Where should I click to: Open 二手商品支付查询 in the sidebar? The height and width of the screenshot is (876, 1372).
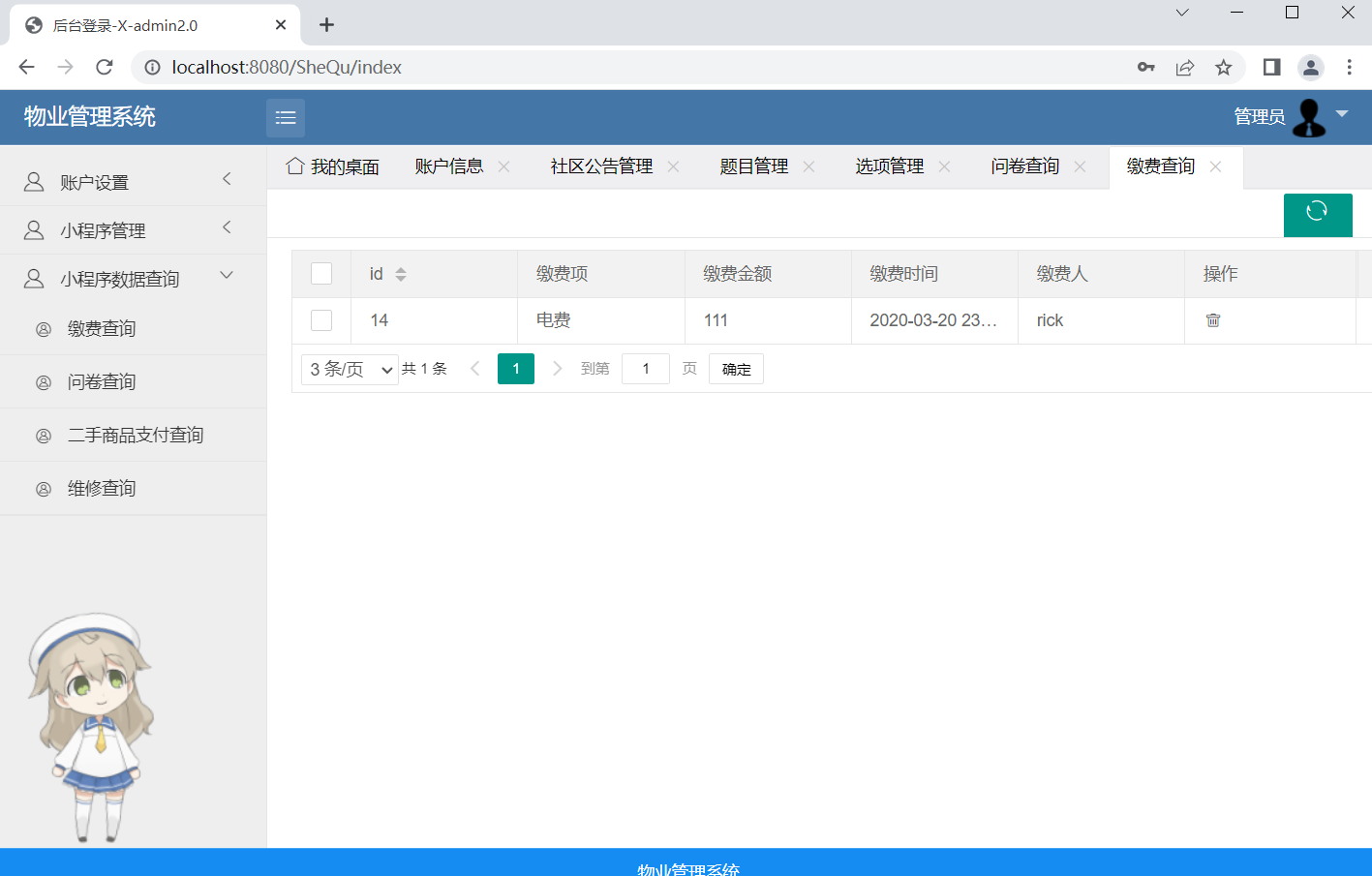(136, 436)
